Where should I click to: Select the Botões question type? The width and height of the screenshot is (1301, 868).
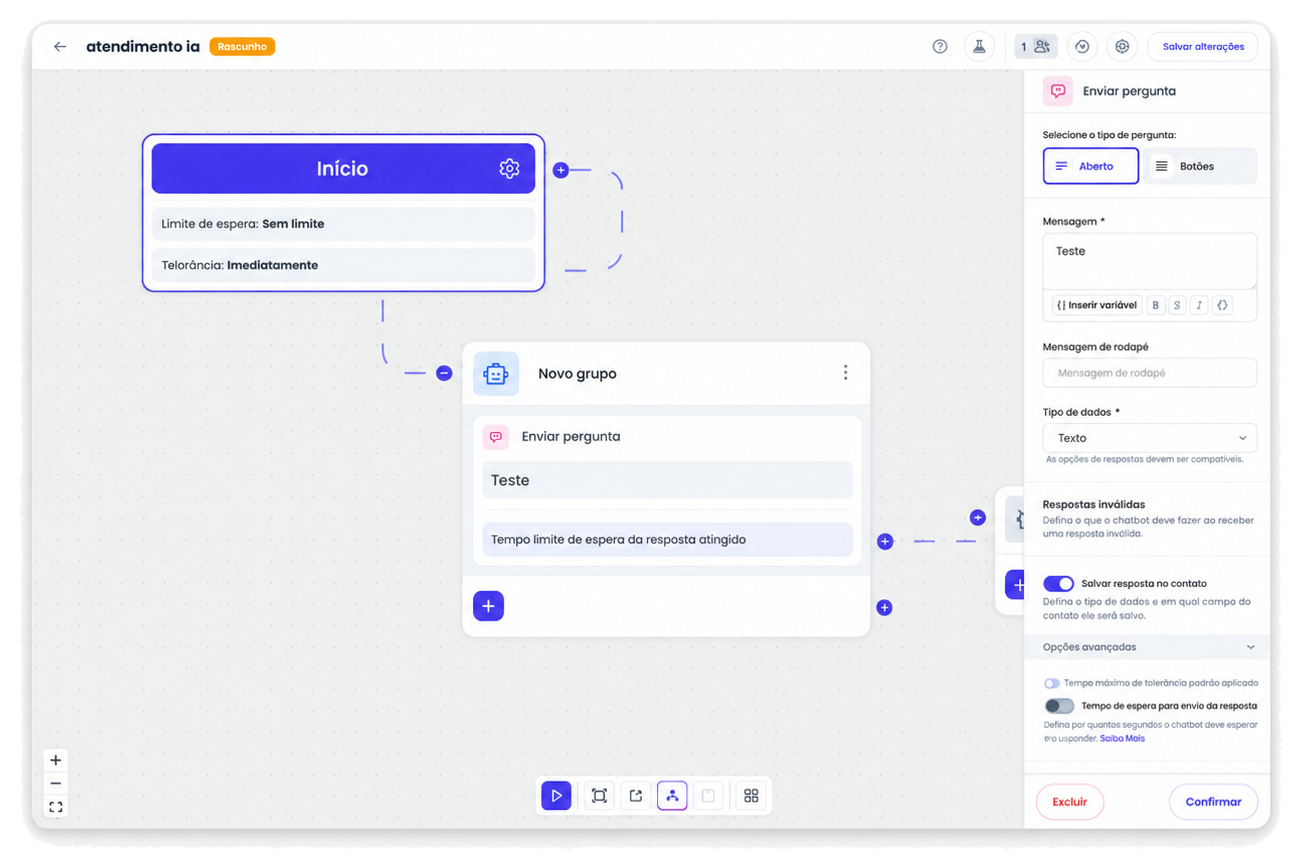pos(1200,166)
